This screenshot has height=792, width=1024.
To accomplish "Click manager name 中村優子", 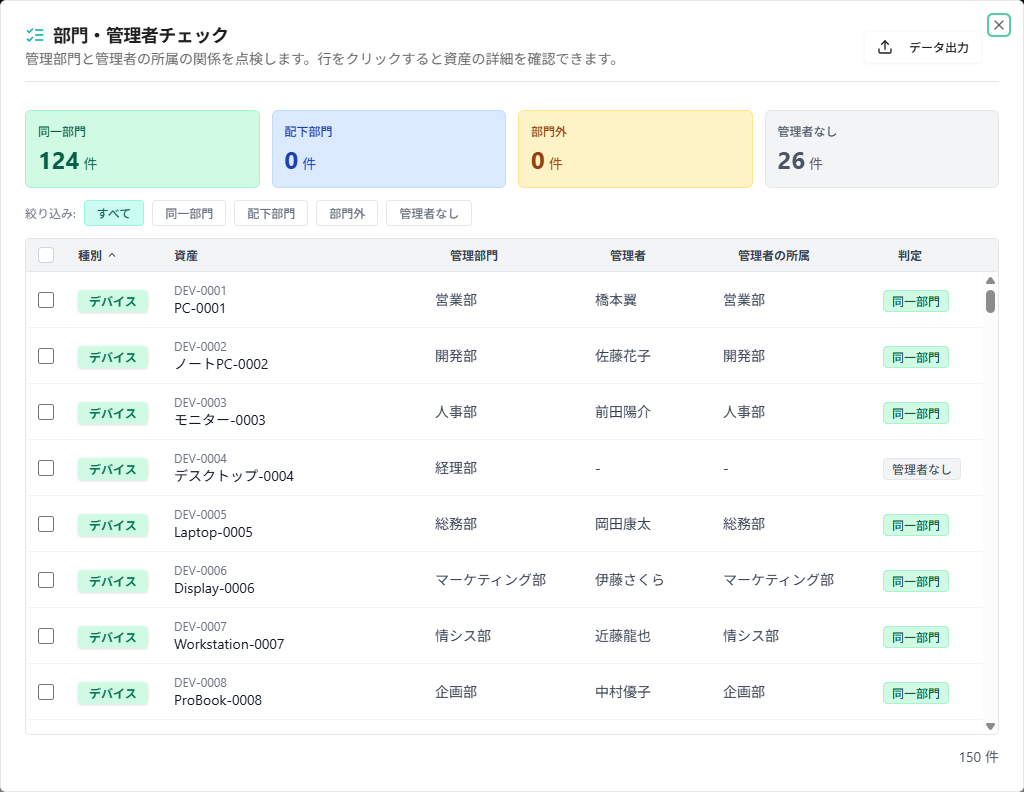I will click(623, 692).
